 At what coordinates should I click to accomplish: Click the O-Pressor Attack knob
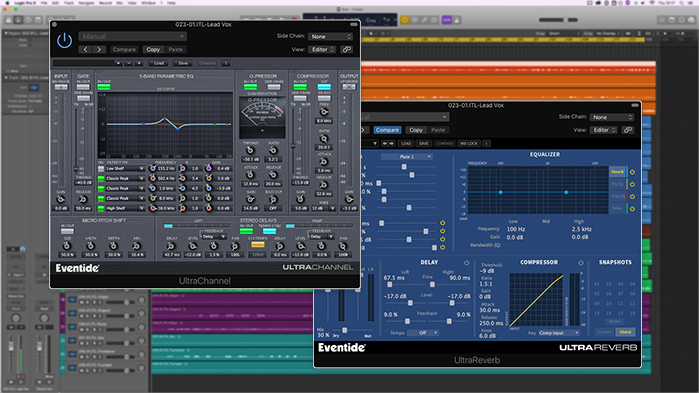(250, 175)
